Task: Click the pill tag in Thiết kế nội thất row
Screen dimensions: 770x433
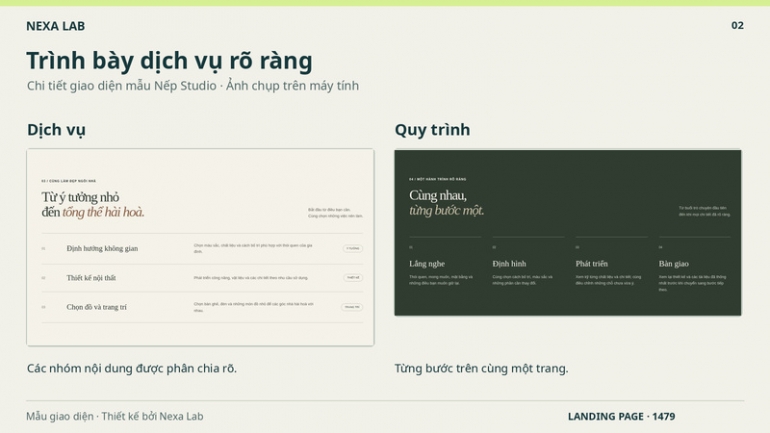Action: tap(353, 278)
